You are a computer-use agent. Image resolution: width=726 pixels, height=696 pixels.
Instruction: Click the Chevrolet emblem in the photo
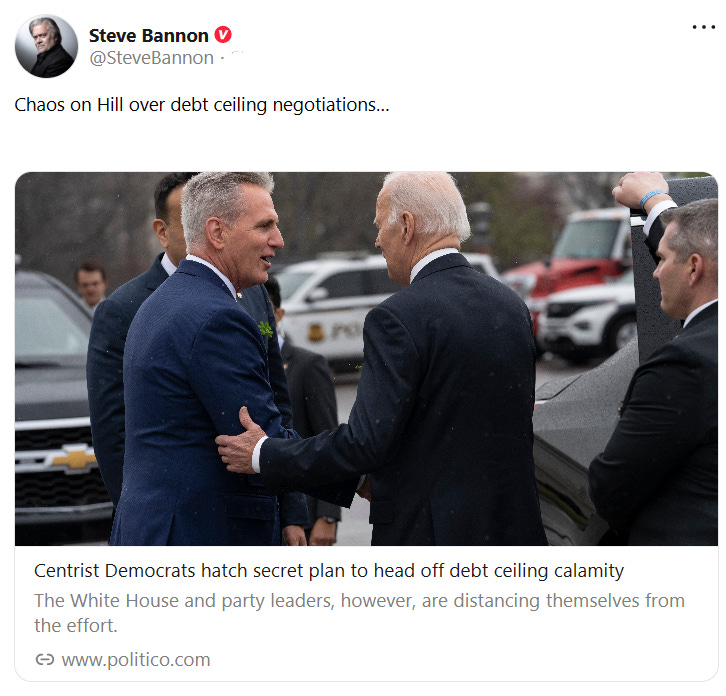(73, 458)
